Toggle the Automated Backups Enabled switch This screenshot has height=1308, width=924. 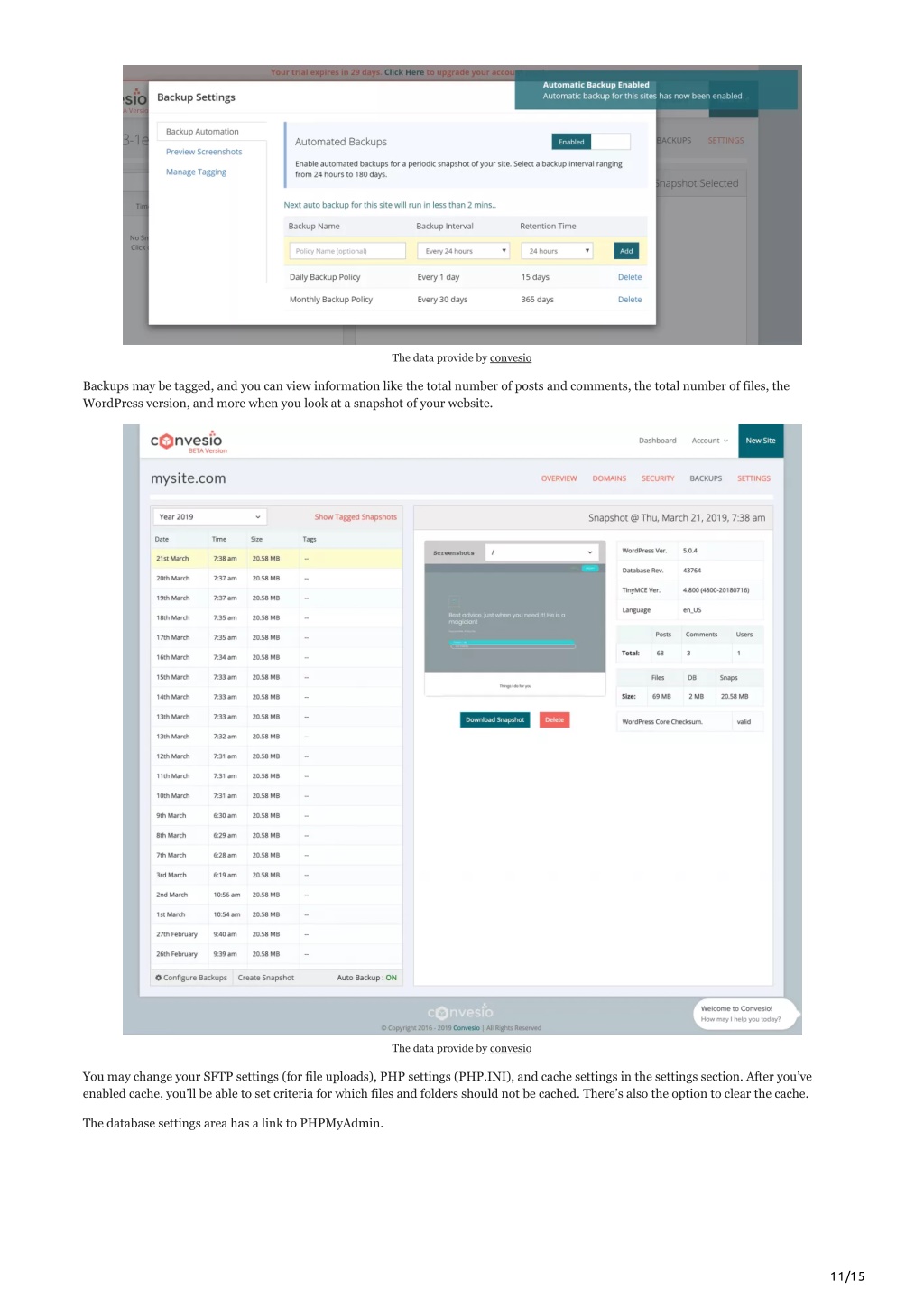(590, 142)
